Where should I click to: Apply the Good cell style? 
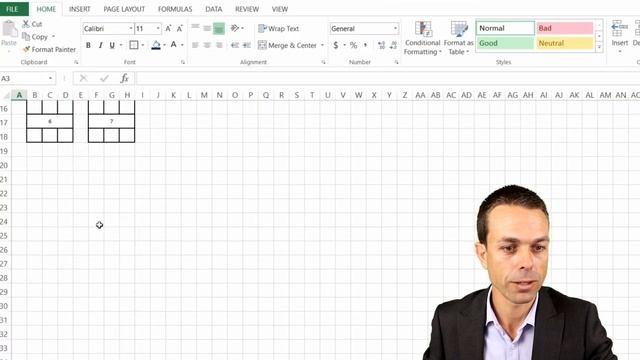click(505, 43)
